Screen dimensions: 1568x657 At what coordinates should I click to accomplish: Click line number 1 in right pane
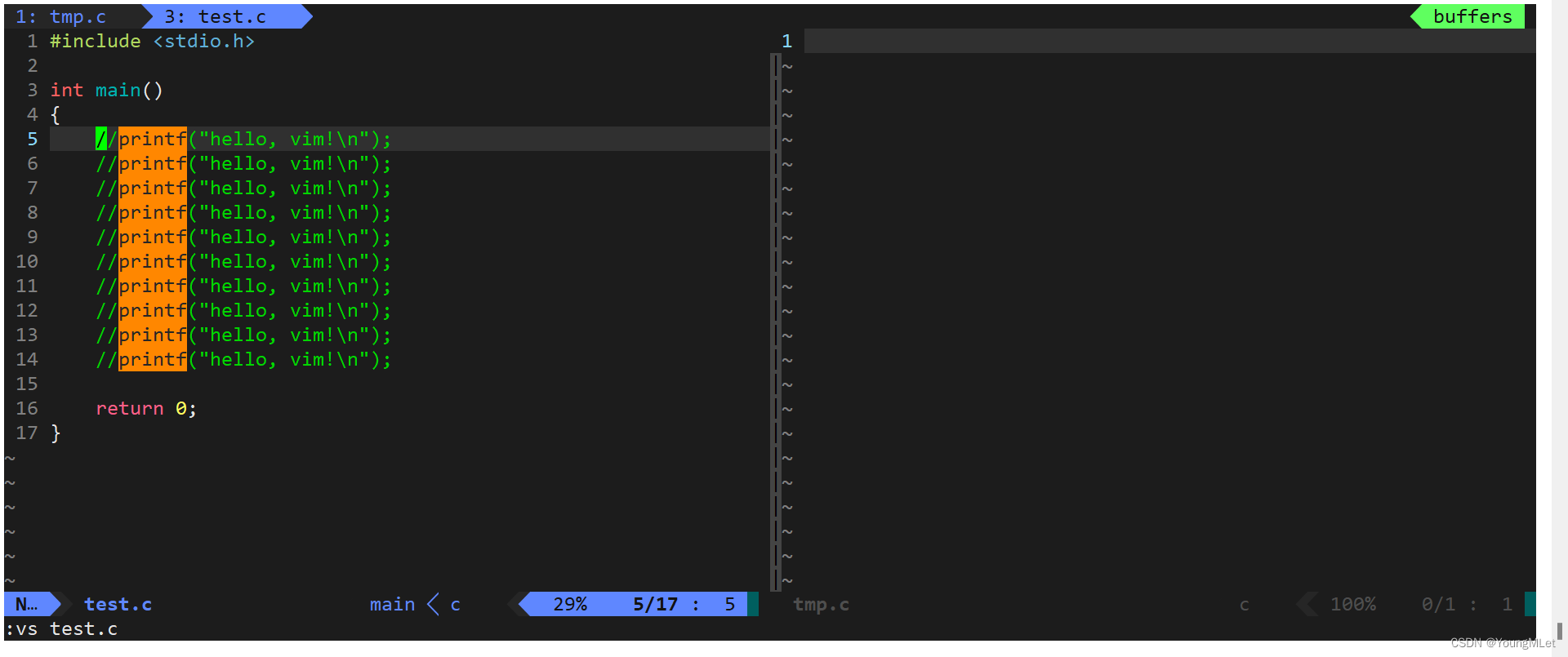[x=786, y=41]
